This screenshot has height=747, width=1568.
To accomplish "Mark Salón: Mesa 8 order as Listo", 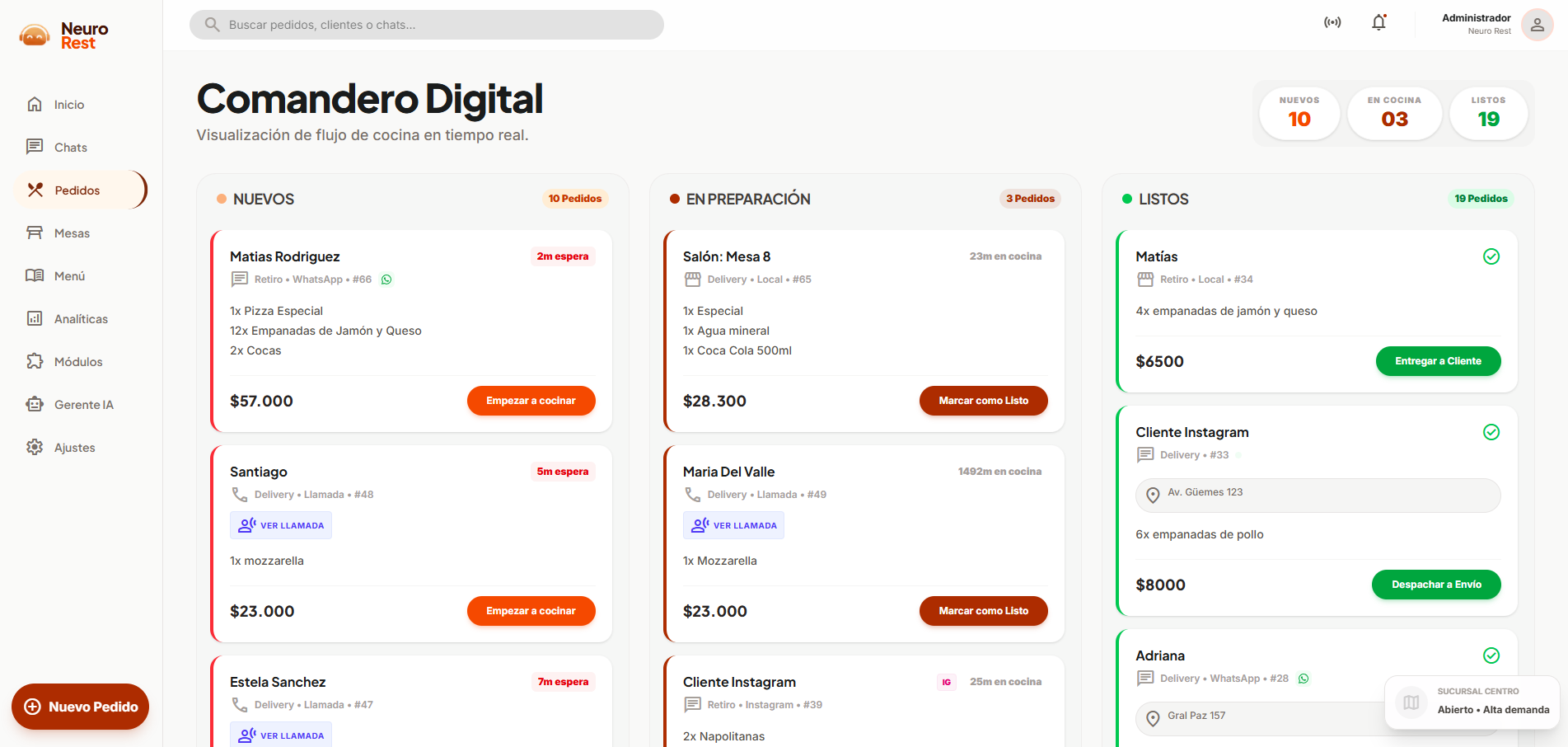I will [x=983, y=401].
